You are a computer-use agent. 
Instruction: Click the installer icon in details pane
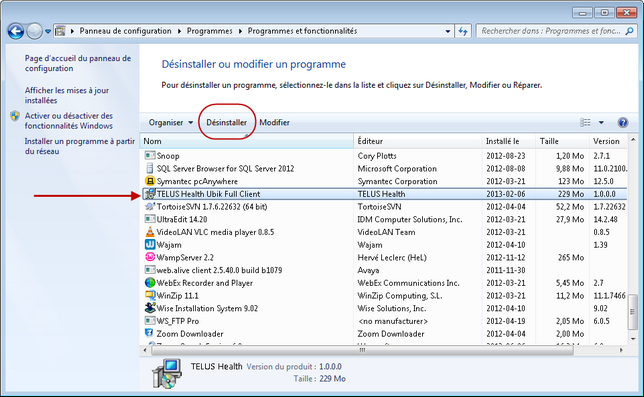pyautogui.click(x=167, y=373)
